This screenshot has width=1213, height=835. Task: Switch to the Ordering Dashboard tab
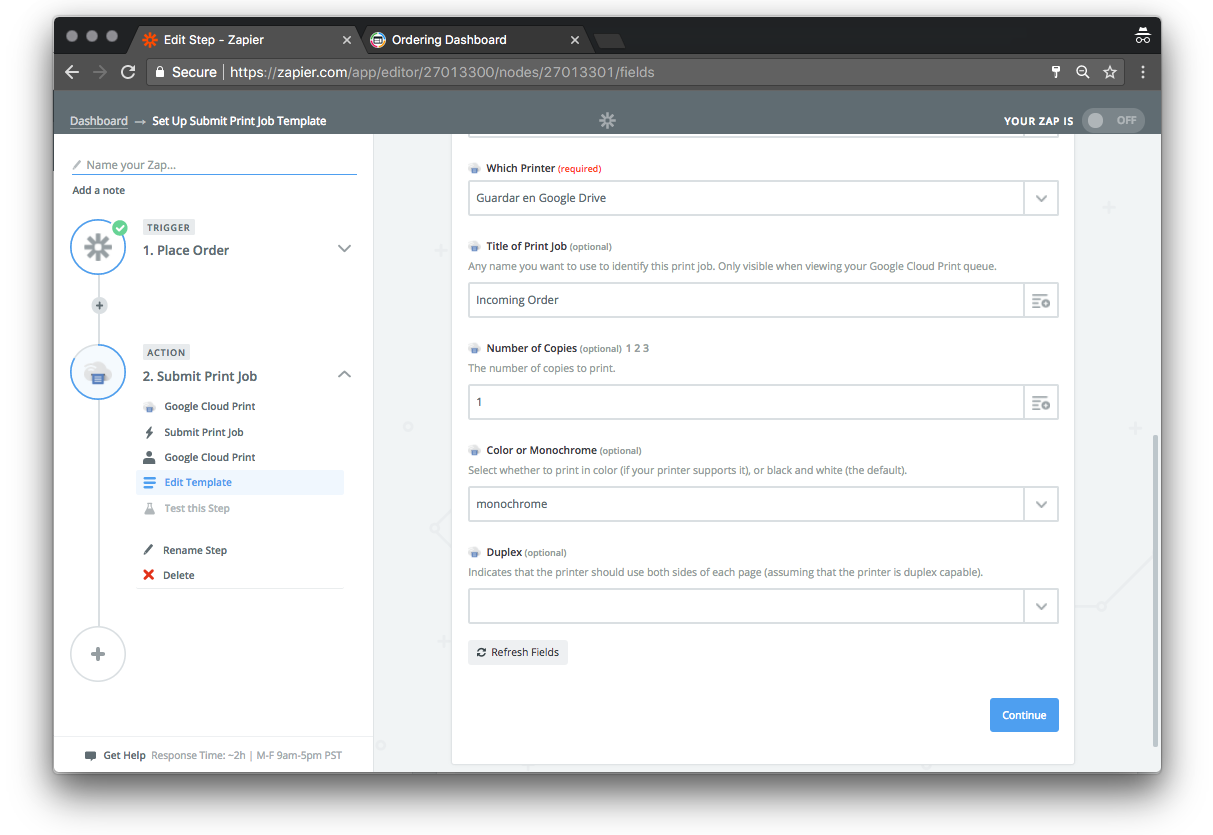[475, 40]
